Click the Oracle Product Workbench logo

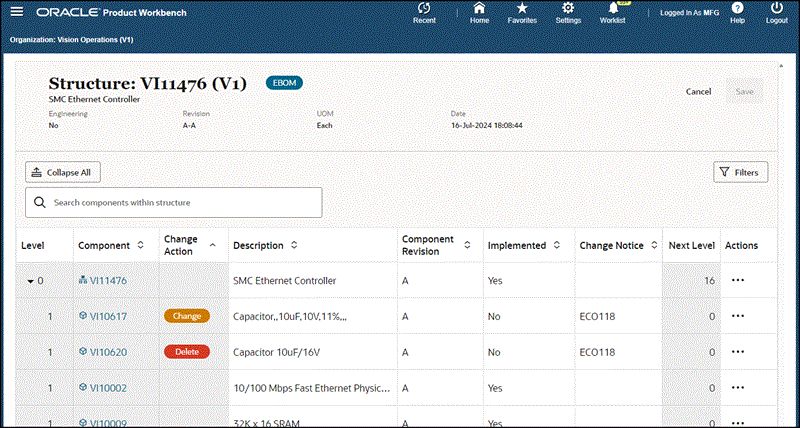(x=111, y=12)
